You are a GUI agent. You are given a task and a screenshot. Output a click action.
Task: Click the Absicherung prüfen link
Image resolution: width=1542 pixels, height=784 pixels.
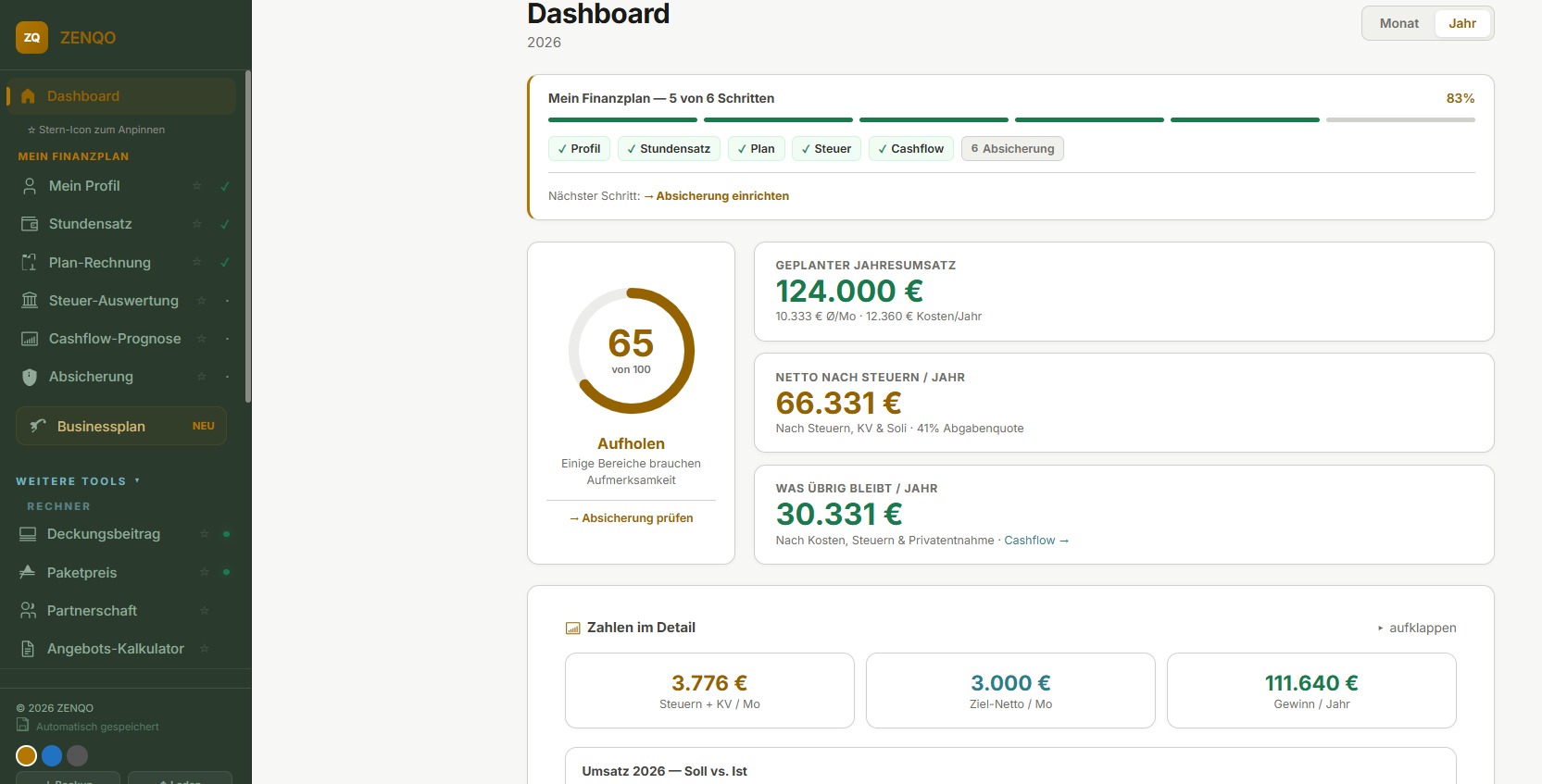point(631,518)
